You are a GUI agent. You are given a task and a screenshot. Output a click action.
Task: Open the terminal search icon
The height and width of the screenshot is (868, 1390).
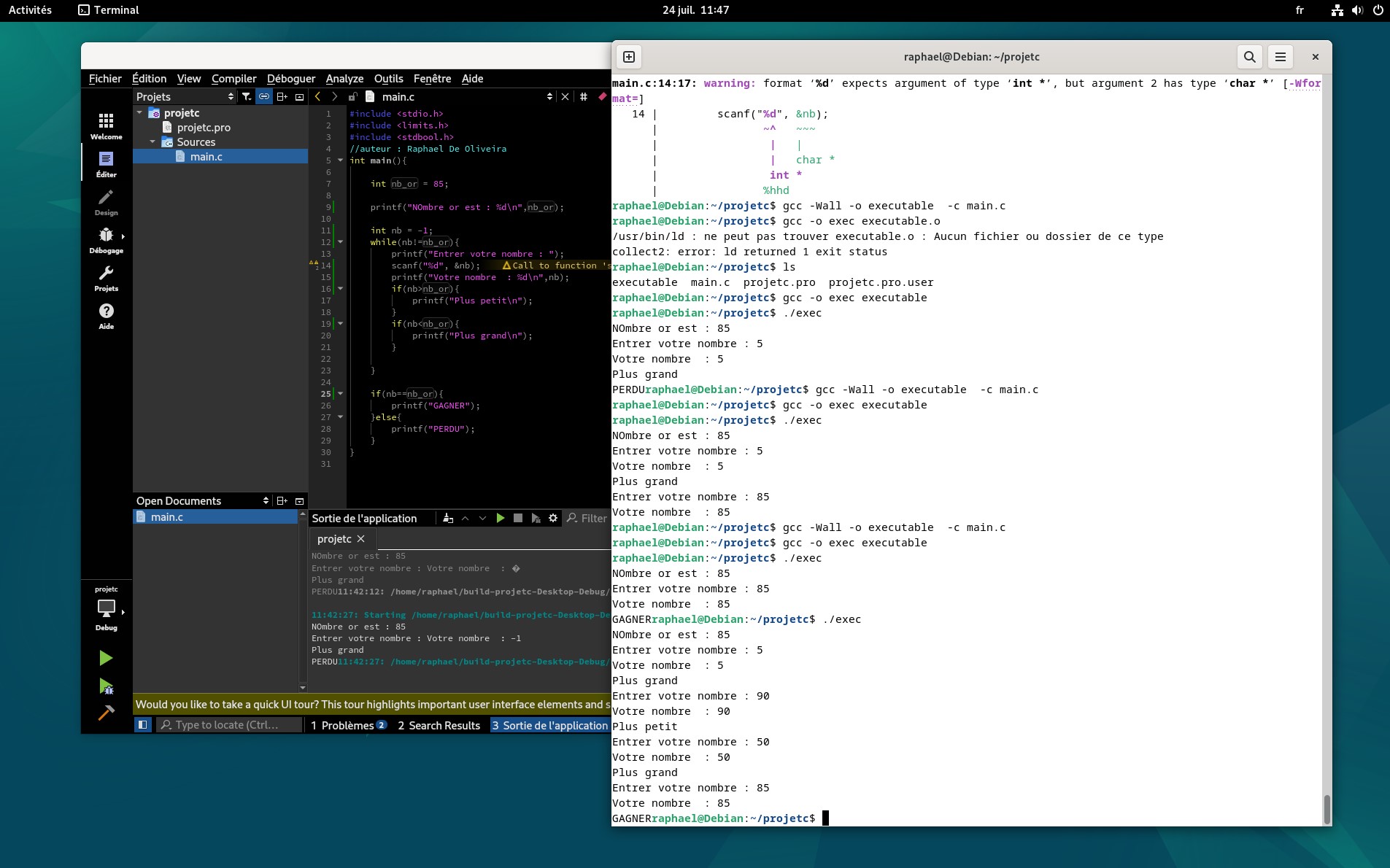[1249, 57]
